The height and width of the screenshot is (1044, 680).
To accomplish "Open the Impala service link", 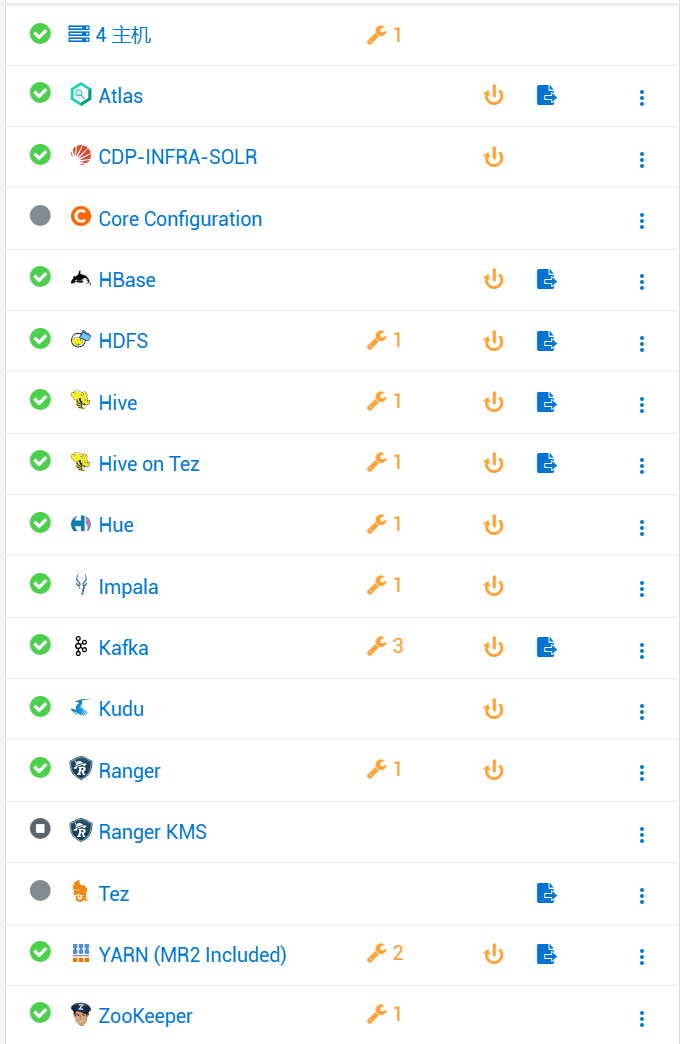I will click(128, 587).
